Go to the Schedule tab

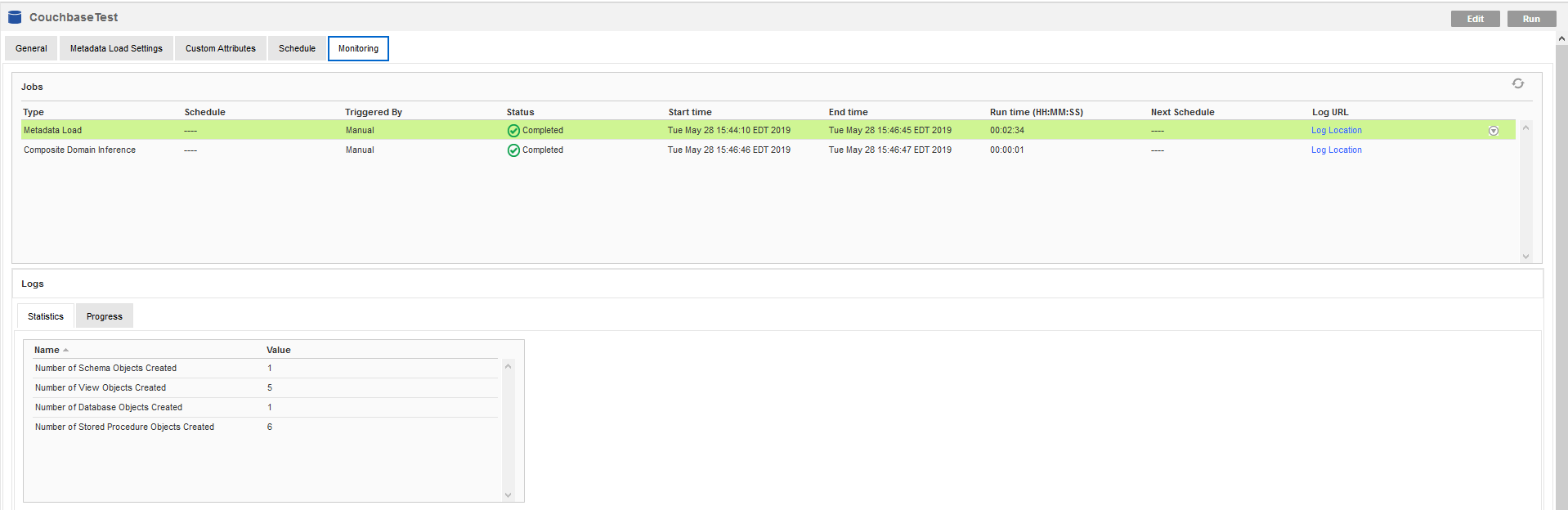pos(297,49)
